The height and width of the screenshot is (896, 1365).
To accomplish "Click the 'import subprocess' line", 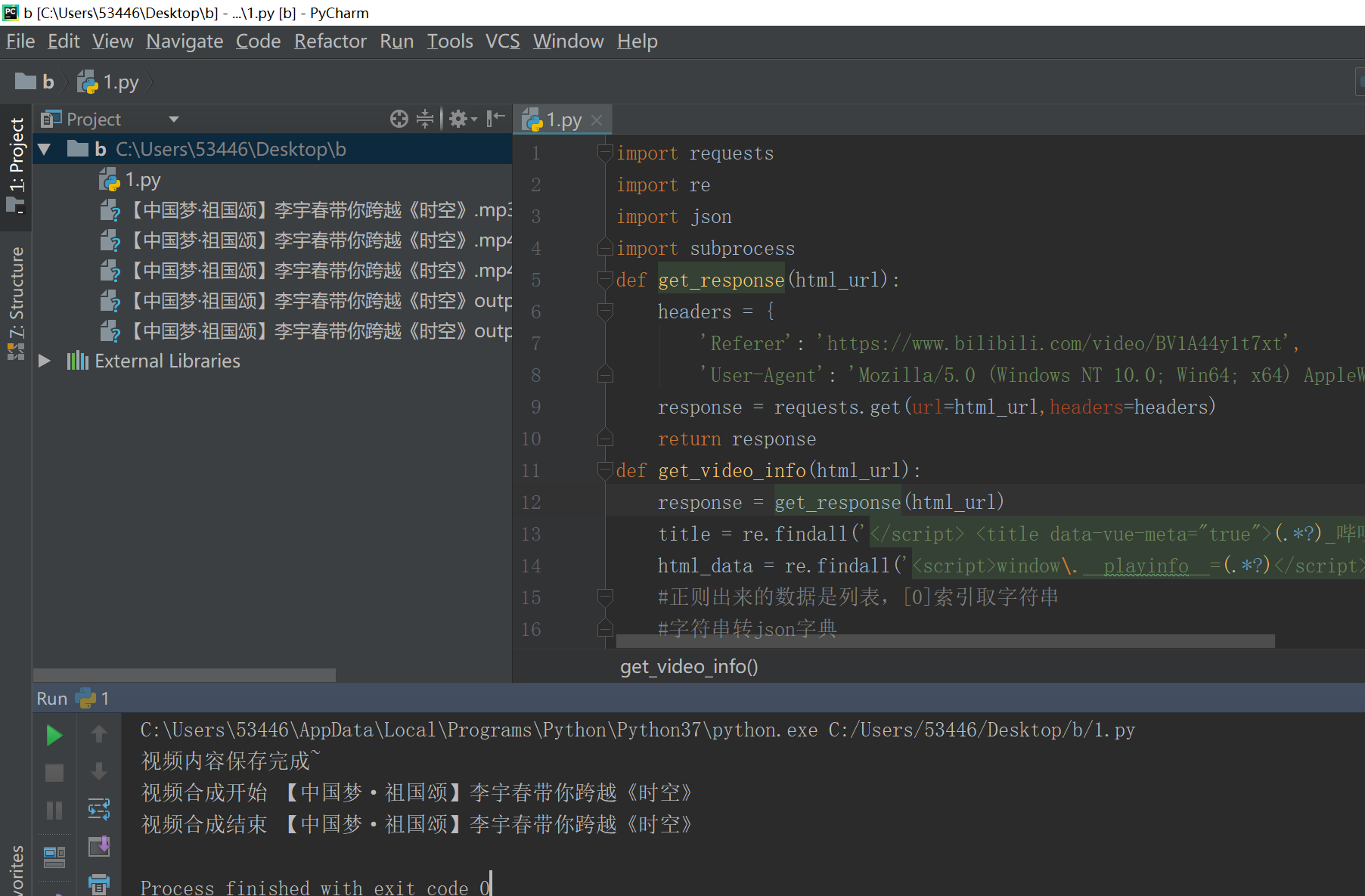I will [706, 248].
